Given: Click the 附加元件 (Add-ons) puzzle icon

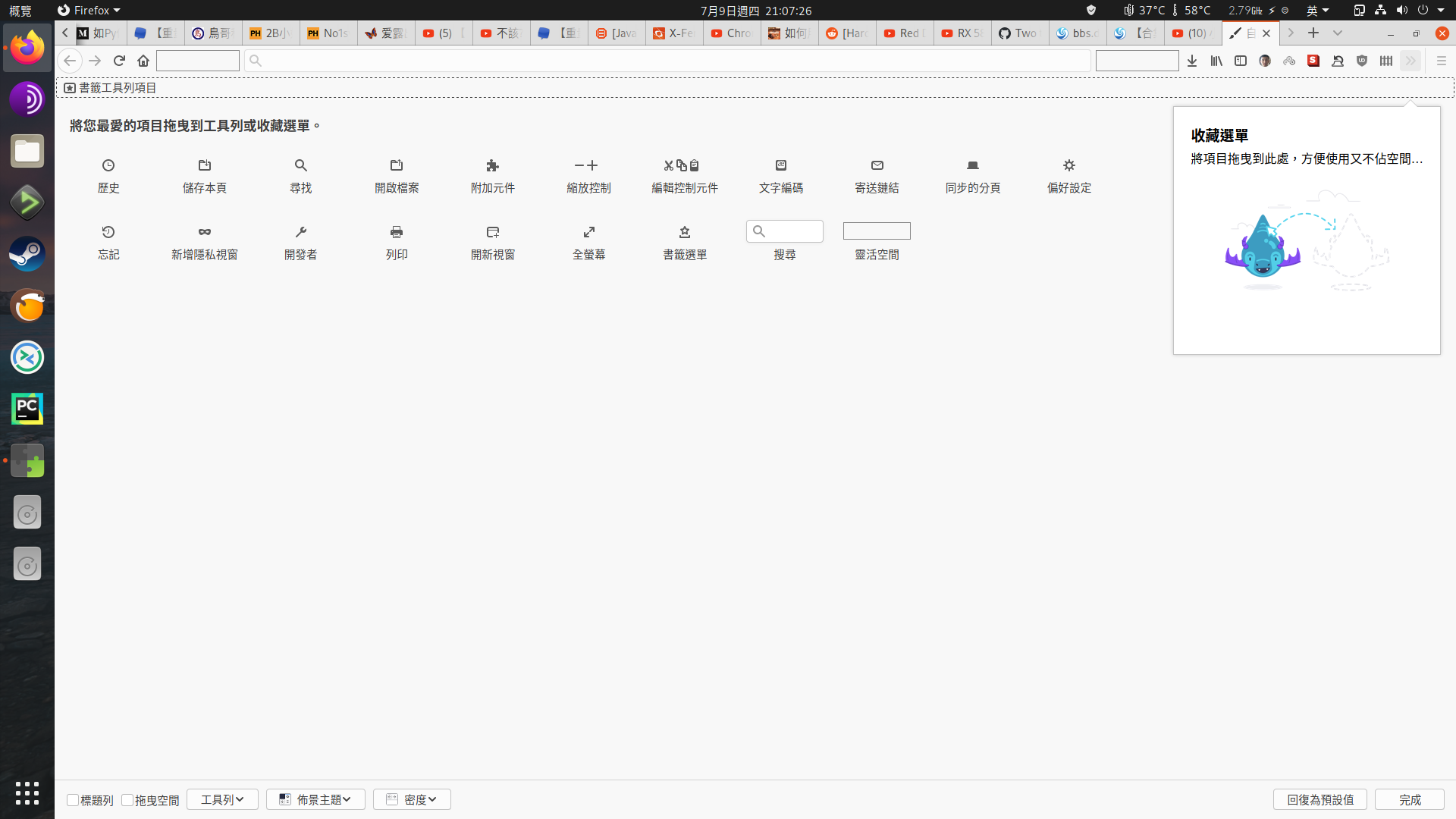Looking at the screenshot, I should (493, 165).
